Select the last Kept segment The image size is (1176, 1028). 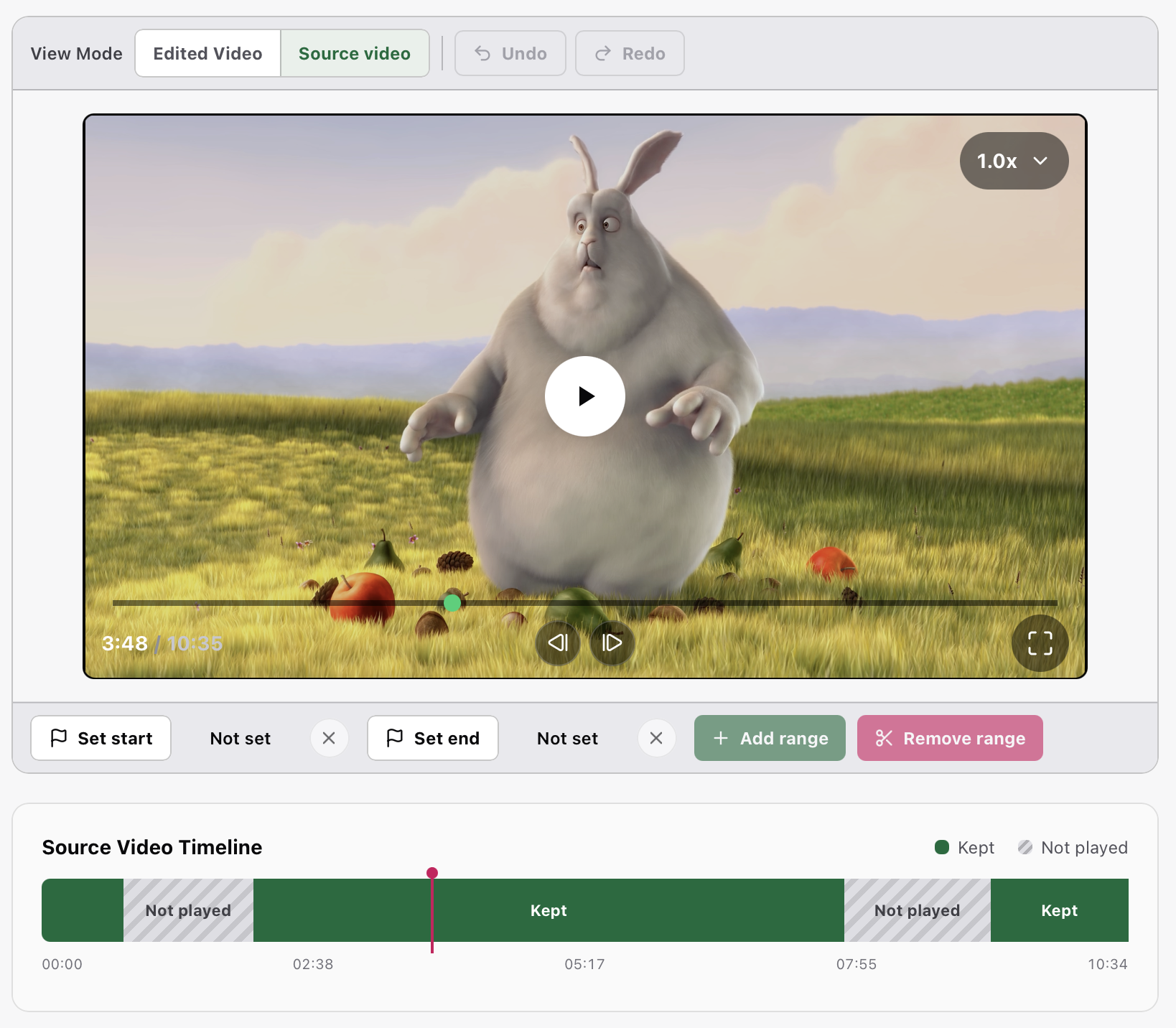click(1060, 910)
